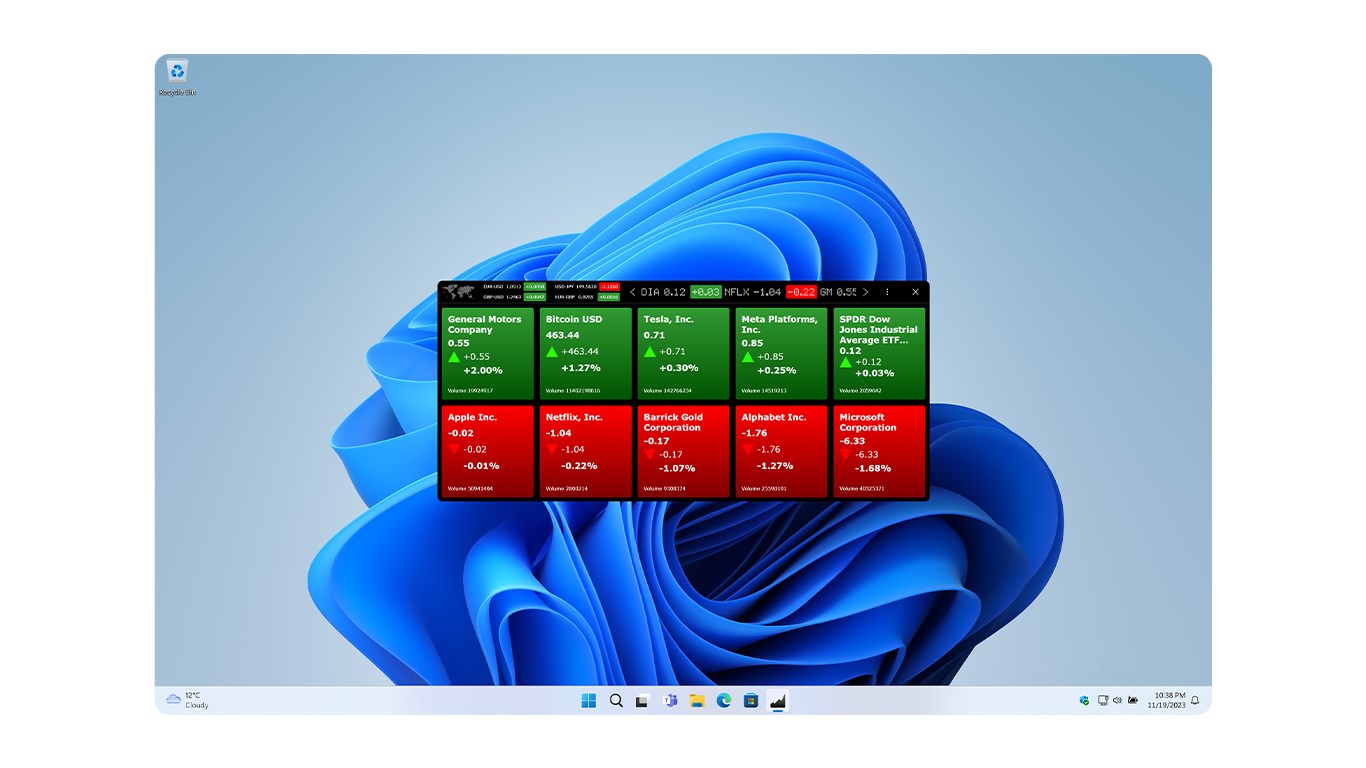Image resolution: width=1366 pixels, height=768 pixels.
Task: Click -1.68% on Microsoft tile
Action: click(x=872, y=468)
